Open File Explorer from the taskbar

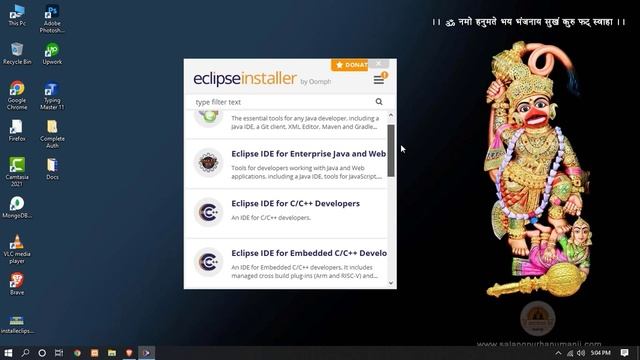coord(112,353)
